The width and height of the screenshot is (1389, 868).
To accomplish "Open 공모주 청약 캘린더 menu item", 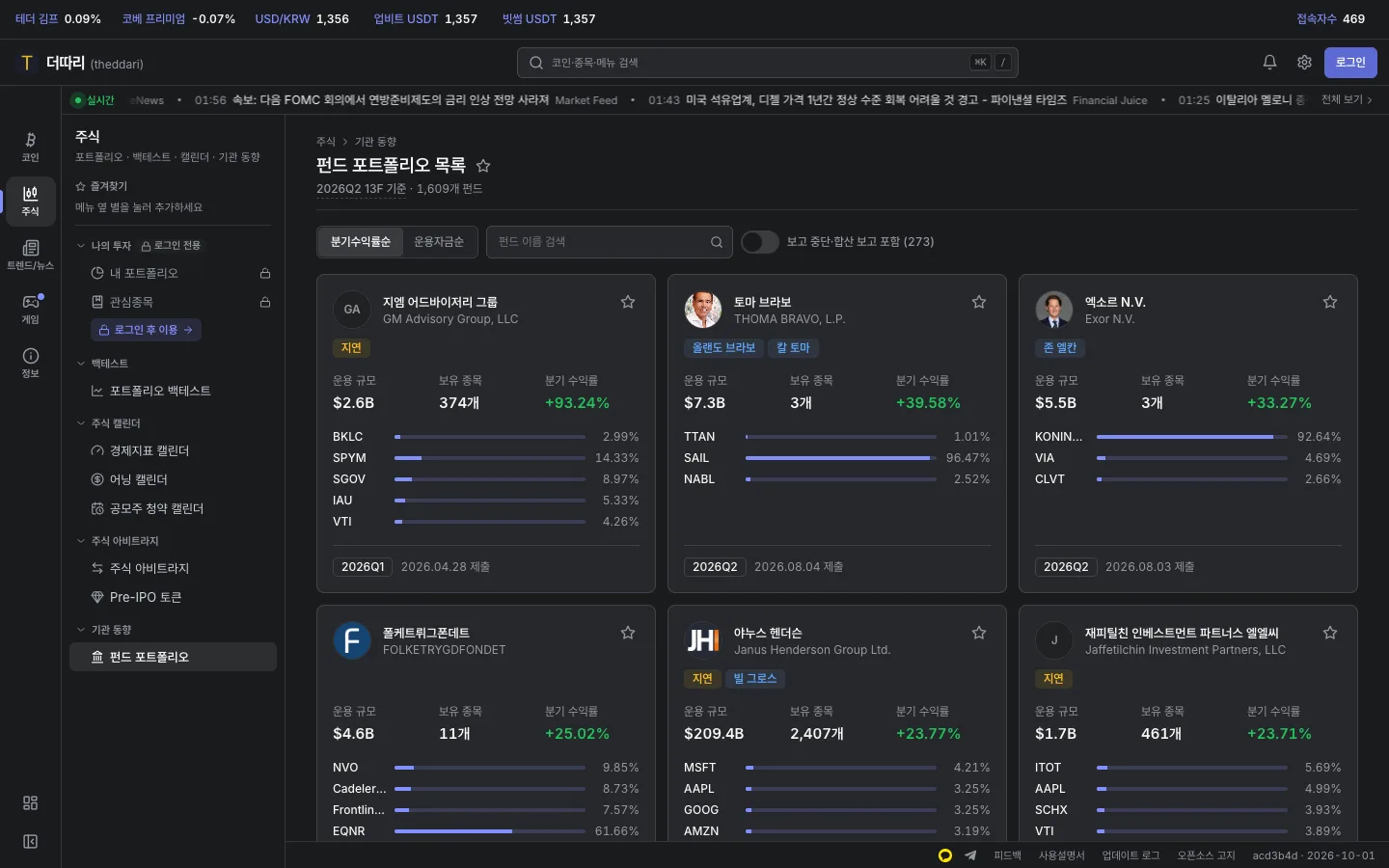I will (x=174, y=509).
